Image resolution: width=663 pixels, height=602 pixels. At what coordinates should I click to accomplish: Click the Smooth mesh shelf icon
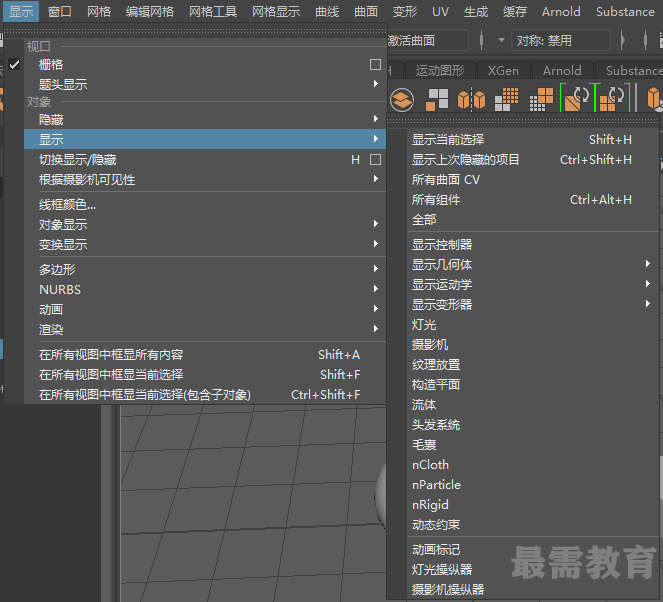point(507,100)
